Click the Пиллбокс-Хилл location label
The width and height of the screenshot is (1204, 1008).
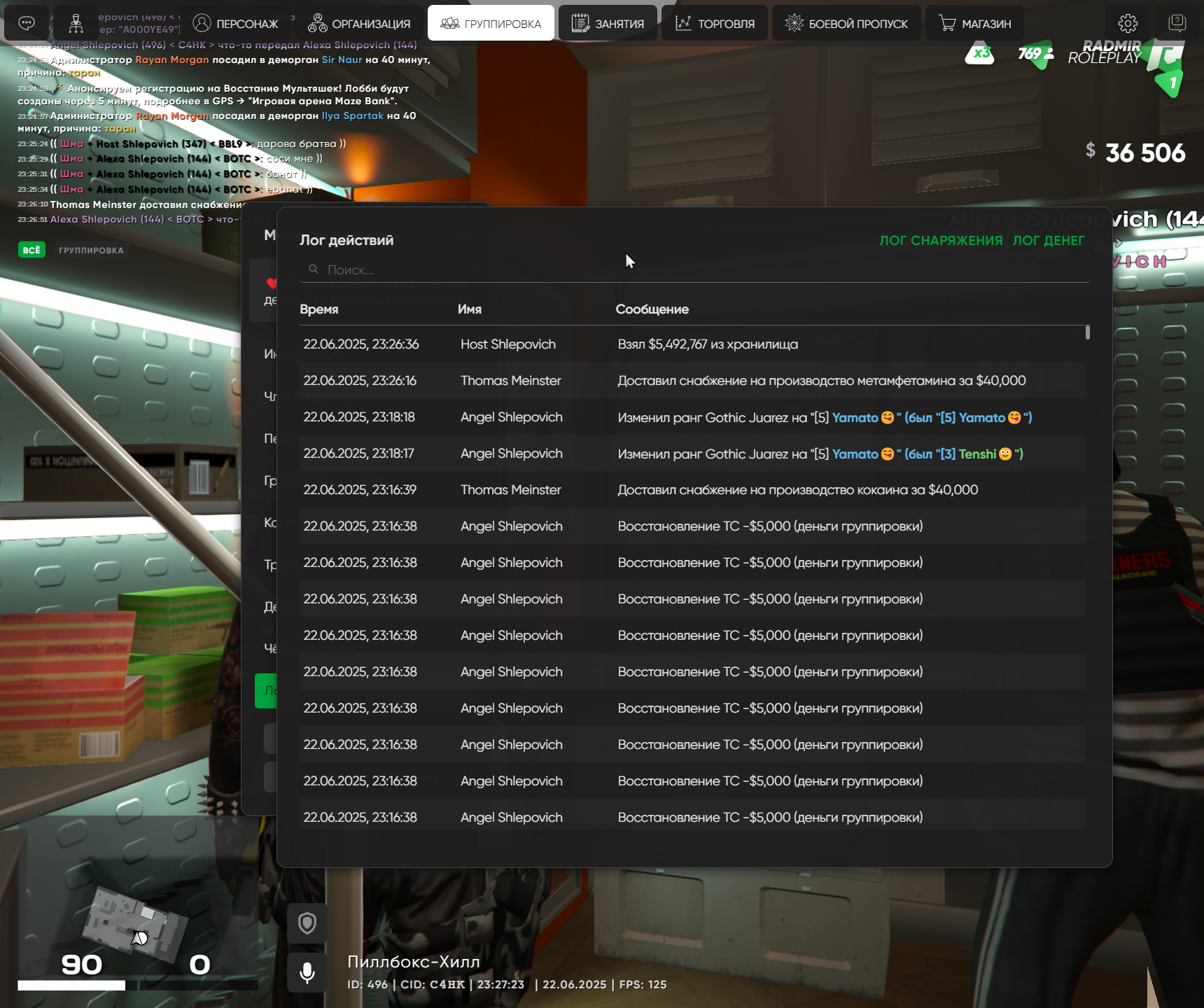tap(414, 961)
